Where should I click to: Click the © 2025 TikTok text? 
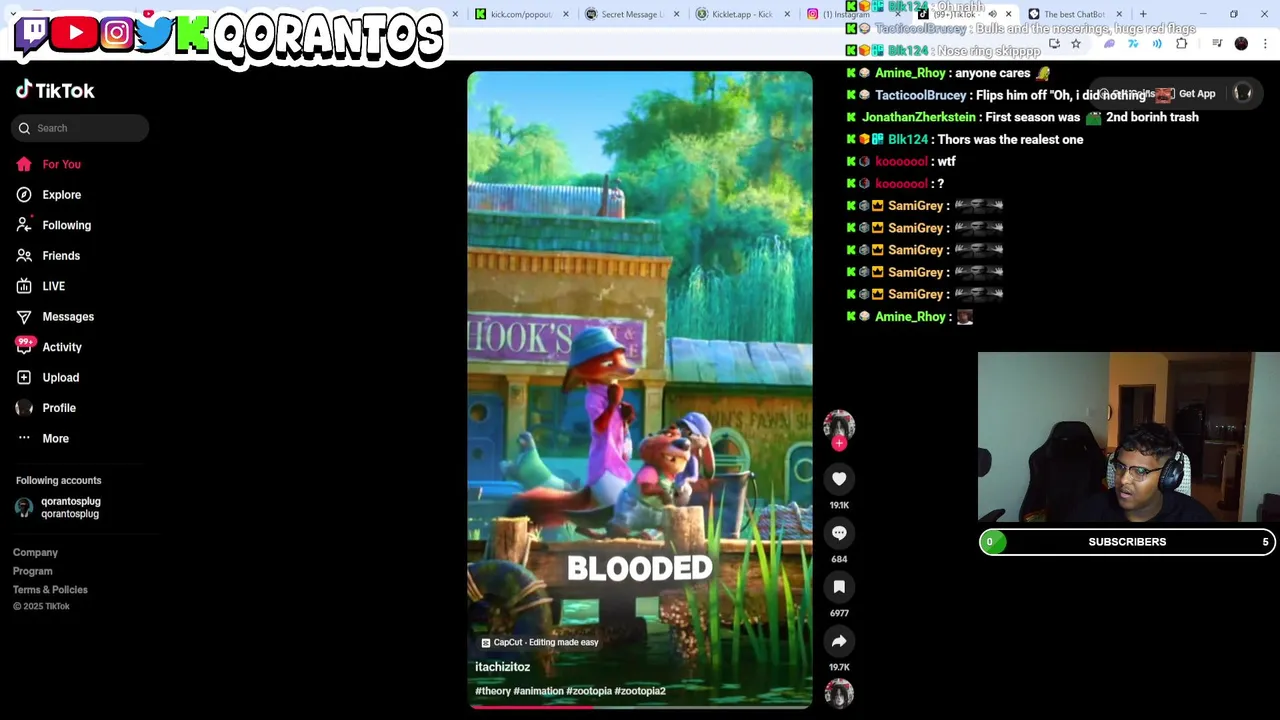coord(41,607)
